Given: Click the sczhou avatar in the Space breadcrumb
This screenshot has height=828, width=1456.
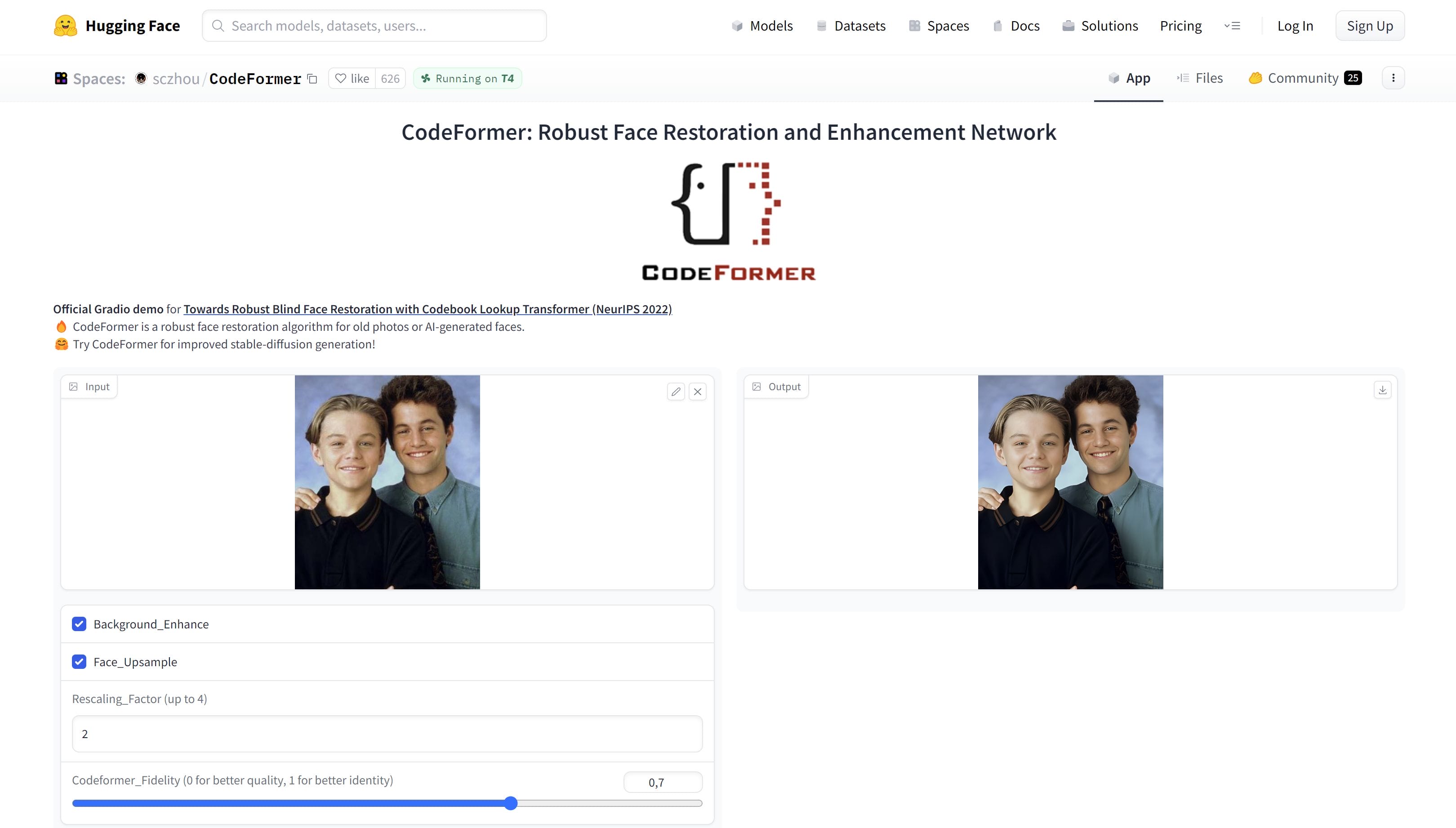Looking at the screenshot, I should tap(140, 79).
